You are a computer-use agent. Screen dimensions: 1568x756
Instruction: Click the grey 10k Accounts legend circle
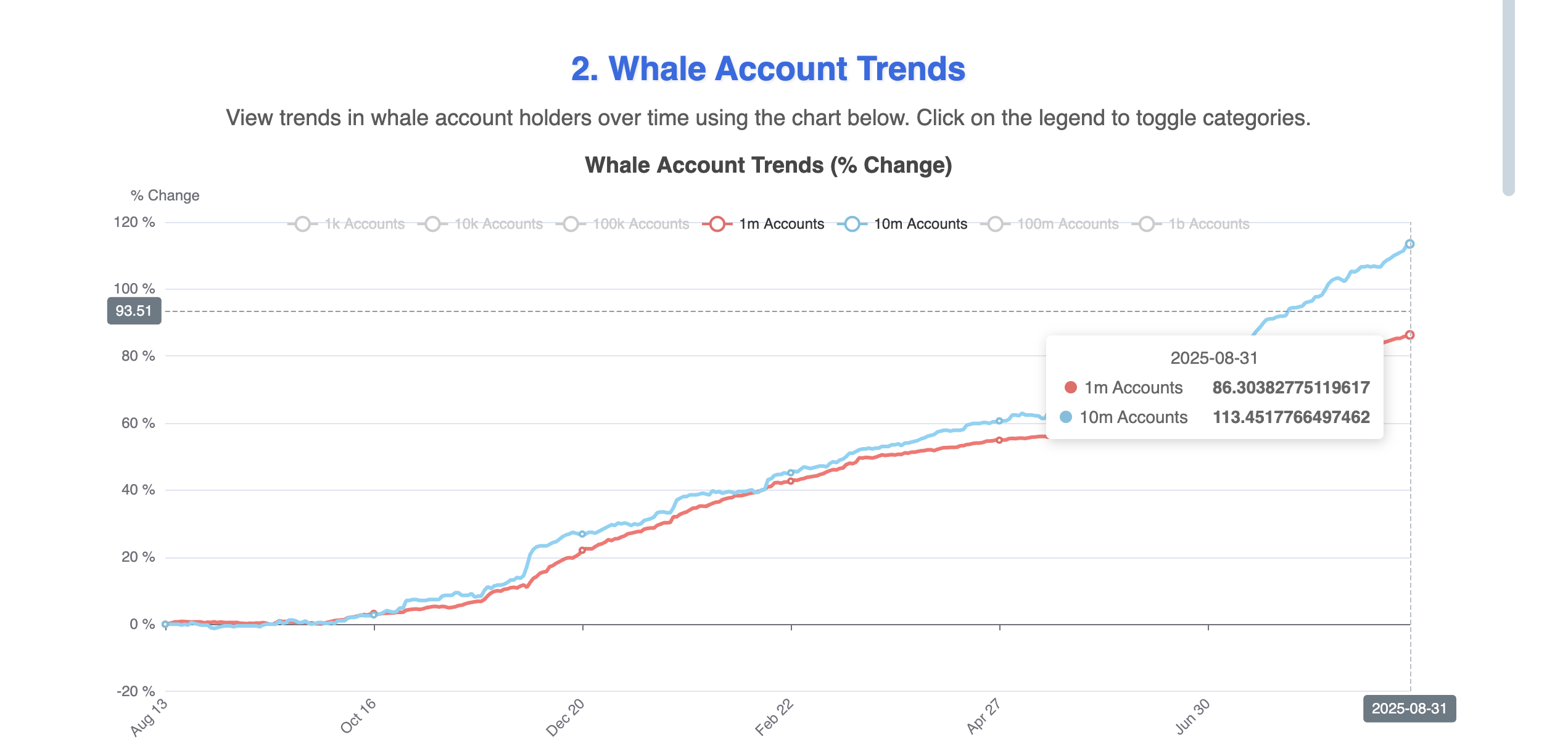click(x=434, y=223)
